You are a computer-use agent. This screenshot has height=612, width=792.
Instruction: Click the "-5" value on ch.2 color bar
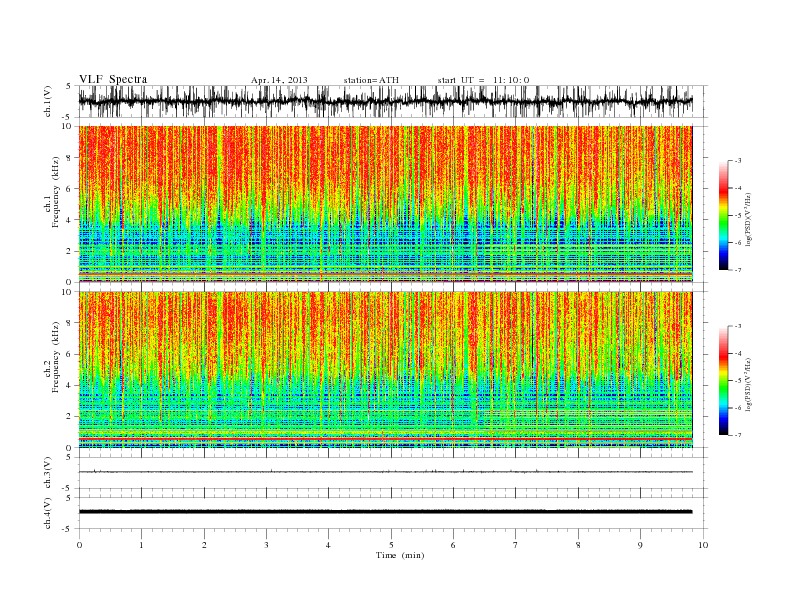(x=738, y=381)
